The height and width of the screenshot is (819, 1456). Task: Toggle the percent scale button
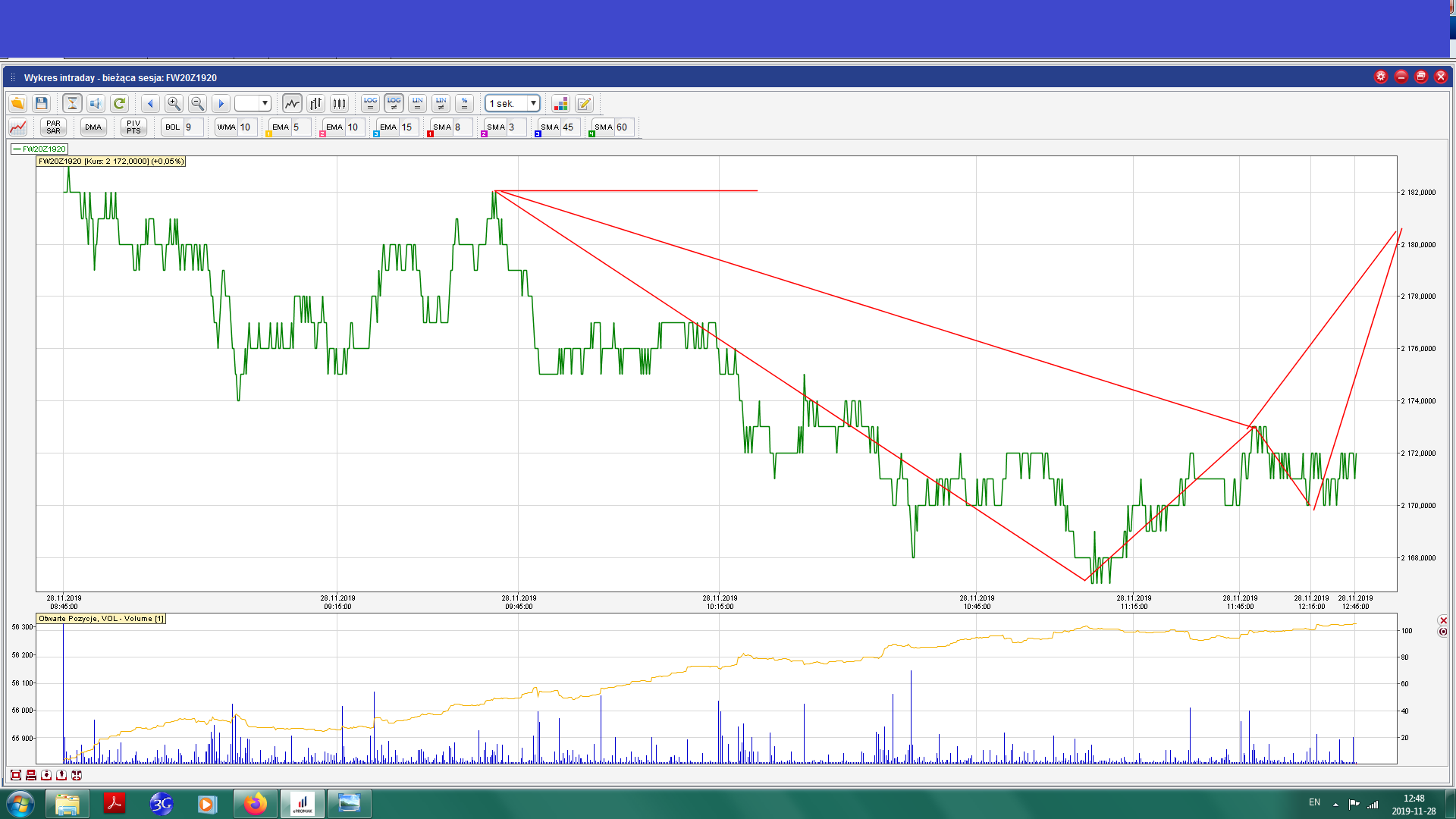point(464,103)
